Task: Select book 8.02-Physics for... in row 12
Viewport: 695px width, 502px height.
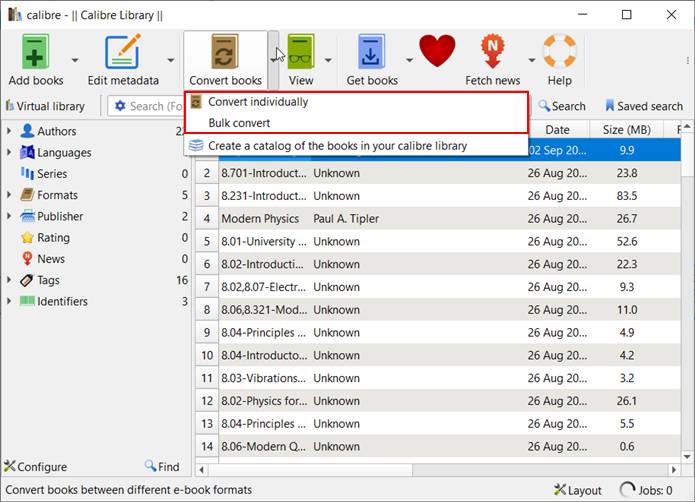Action: coord(263,401)
